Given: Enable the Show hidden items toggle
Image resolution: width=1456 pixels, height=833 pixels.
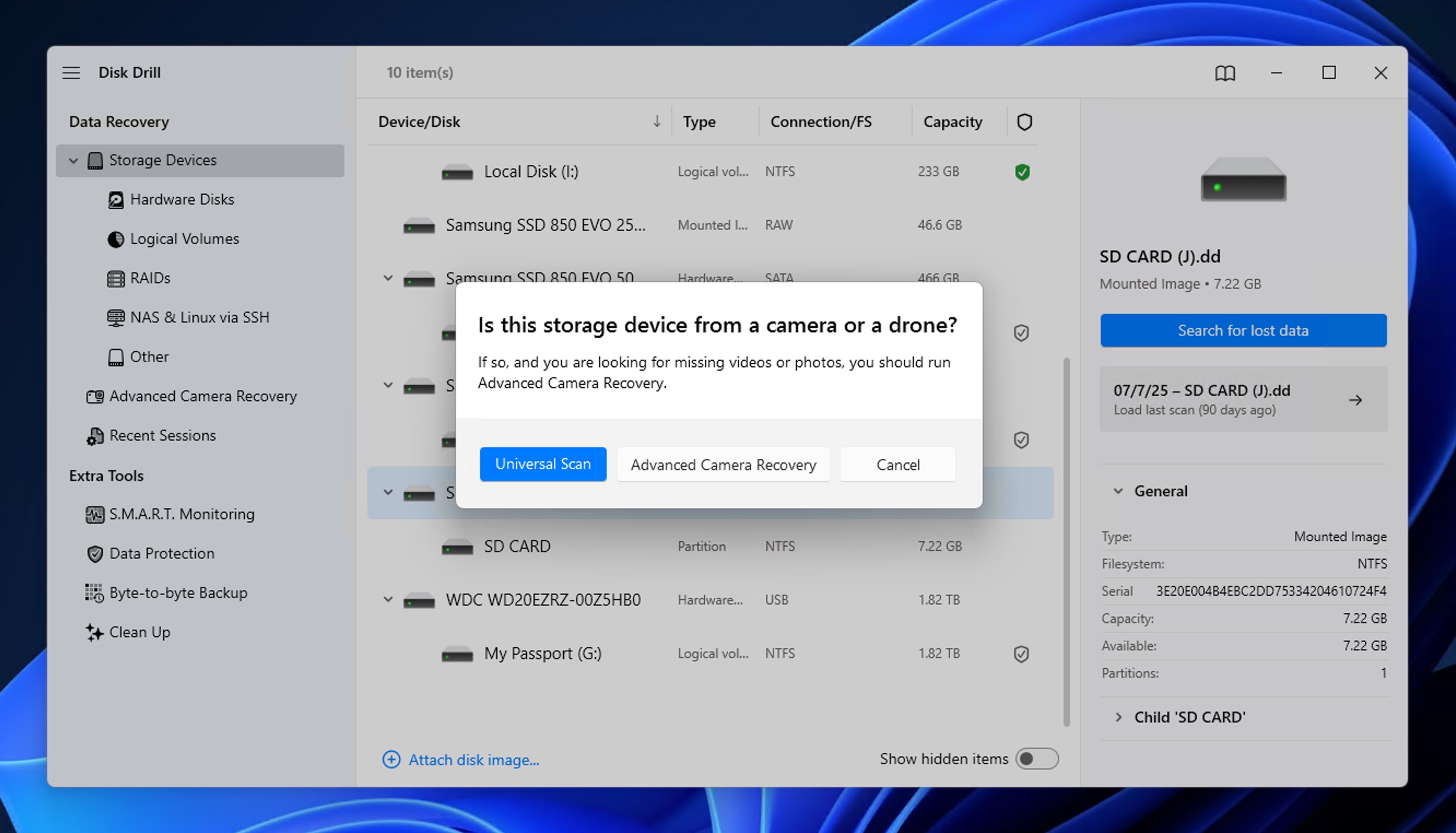Looking at the screenshot, I should tap(1037, 759).
